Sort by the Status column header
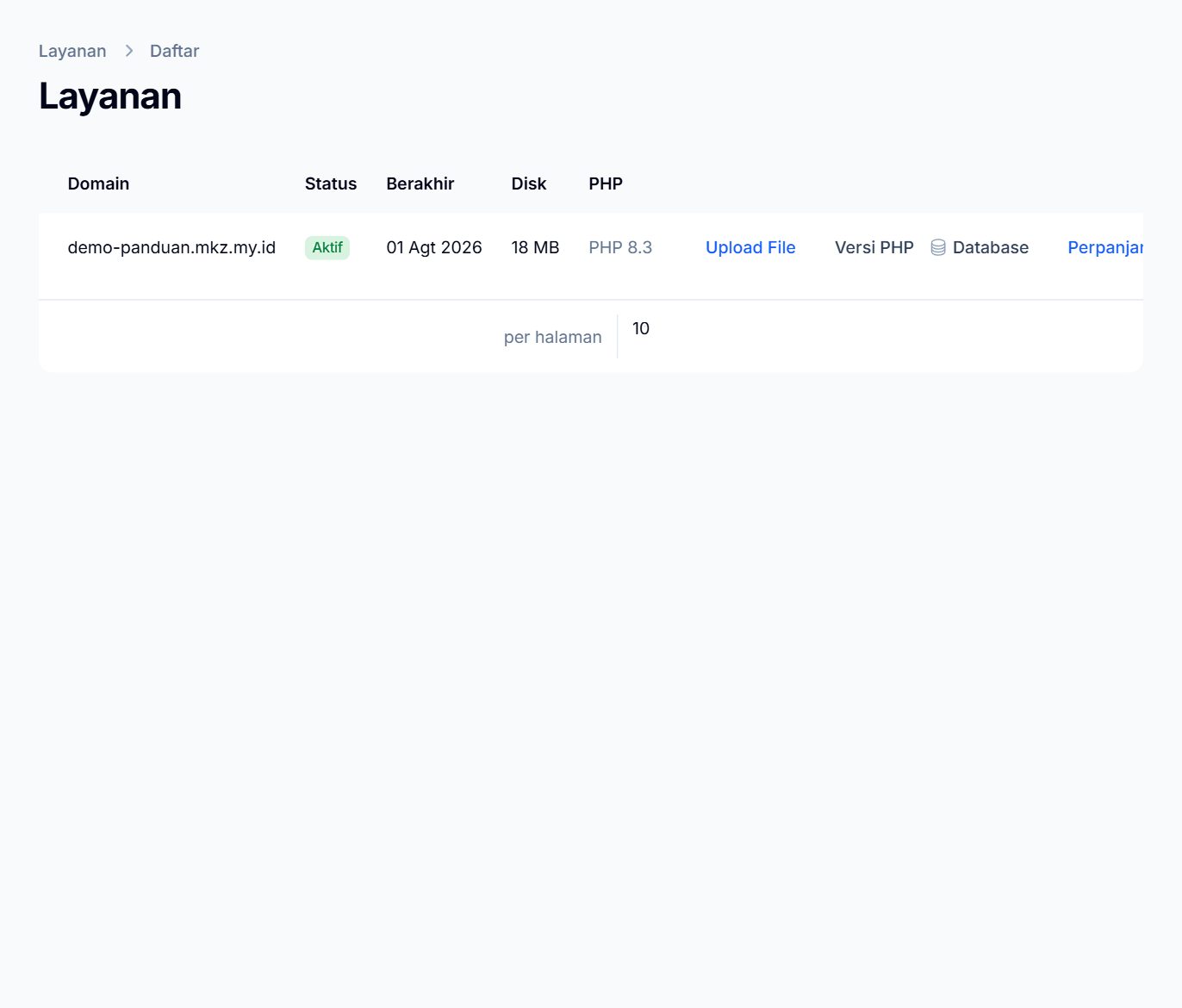This screenshot has width=1182, height=1008. click(x=331, y=184)
